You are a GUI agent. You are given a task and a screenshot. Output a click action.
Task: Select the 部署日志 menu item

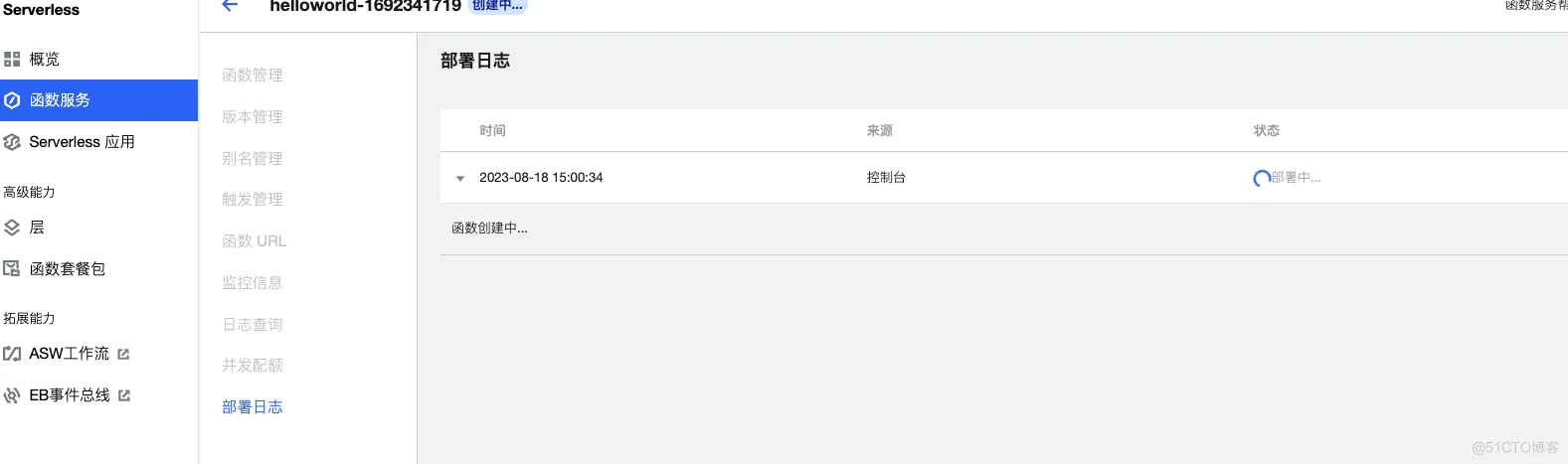(x=253, y=407)
